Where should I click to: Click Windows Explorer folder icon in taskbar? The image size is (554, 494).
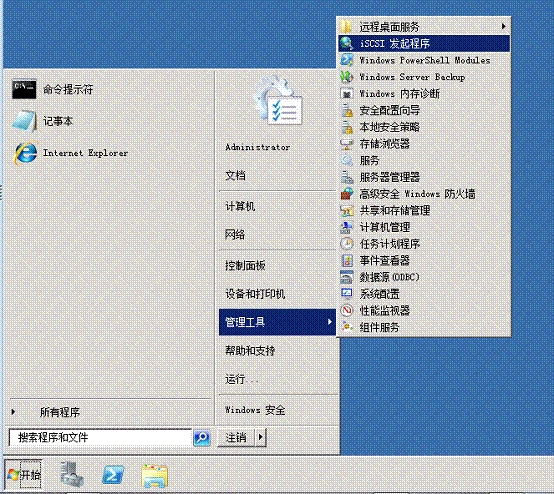pyautogui.click(x=154, y=476)
